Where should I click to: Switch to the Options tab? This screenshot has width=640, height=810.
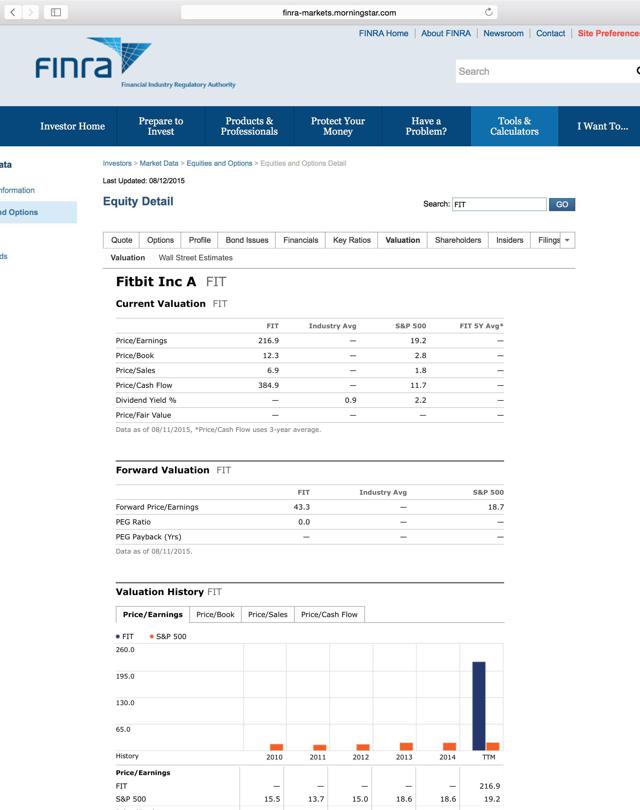(x=160, y=240)
